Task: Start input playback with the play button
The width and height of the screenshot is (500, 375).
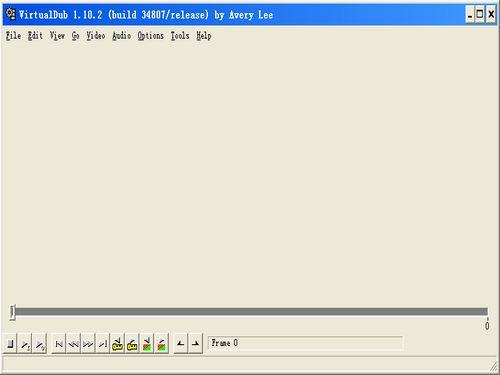Action: [x=25, y=343]
